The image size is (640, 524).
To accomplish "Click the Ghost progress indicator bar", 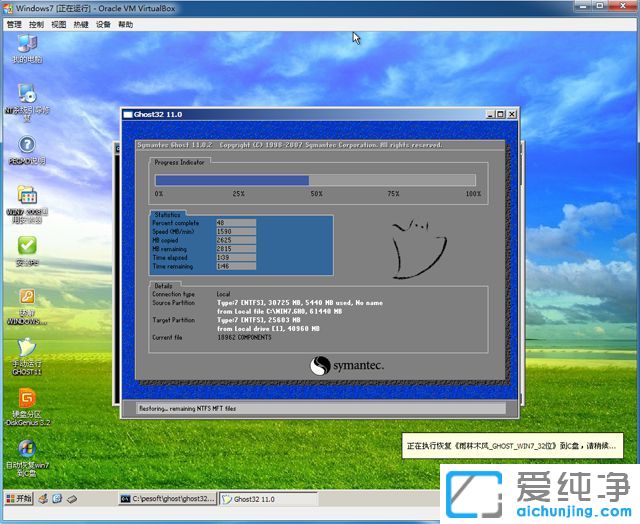I will (316, 180).
